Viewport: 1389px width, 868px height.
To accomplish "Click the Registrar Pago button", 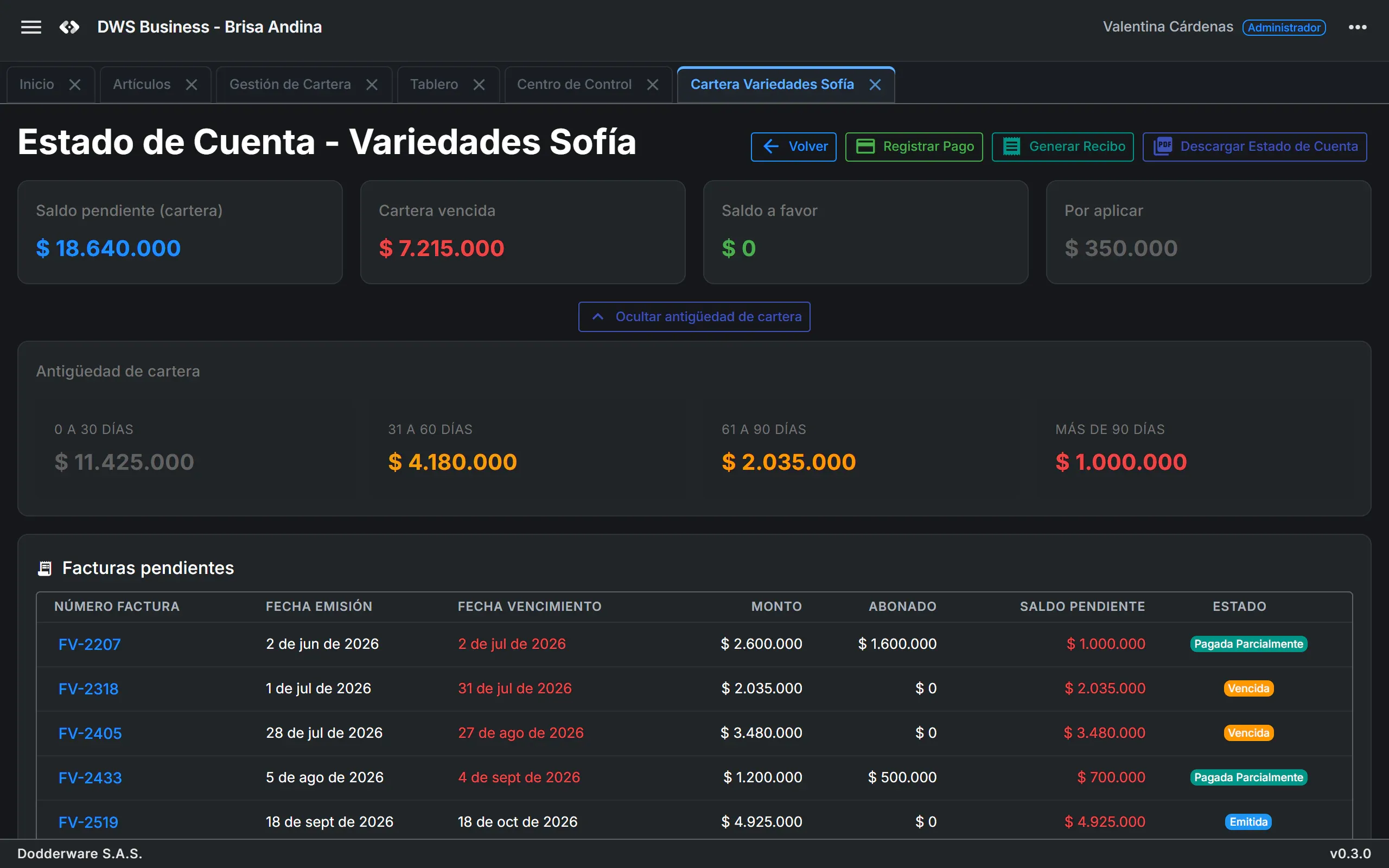I will tap(914, 147).
